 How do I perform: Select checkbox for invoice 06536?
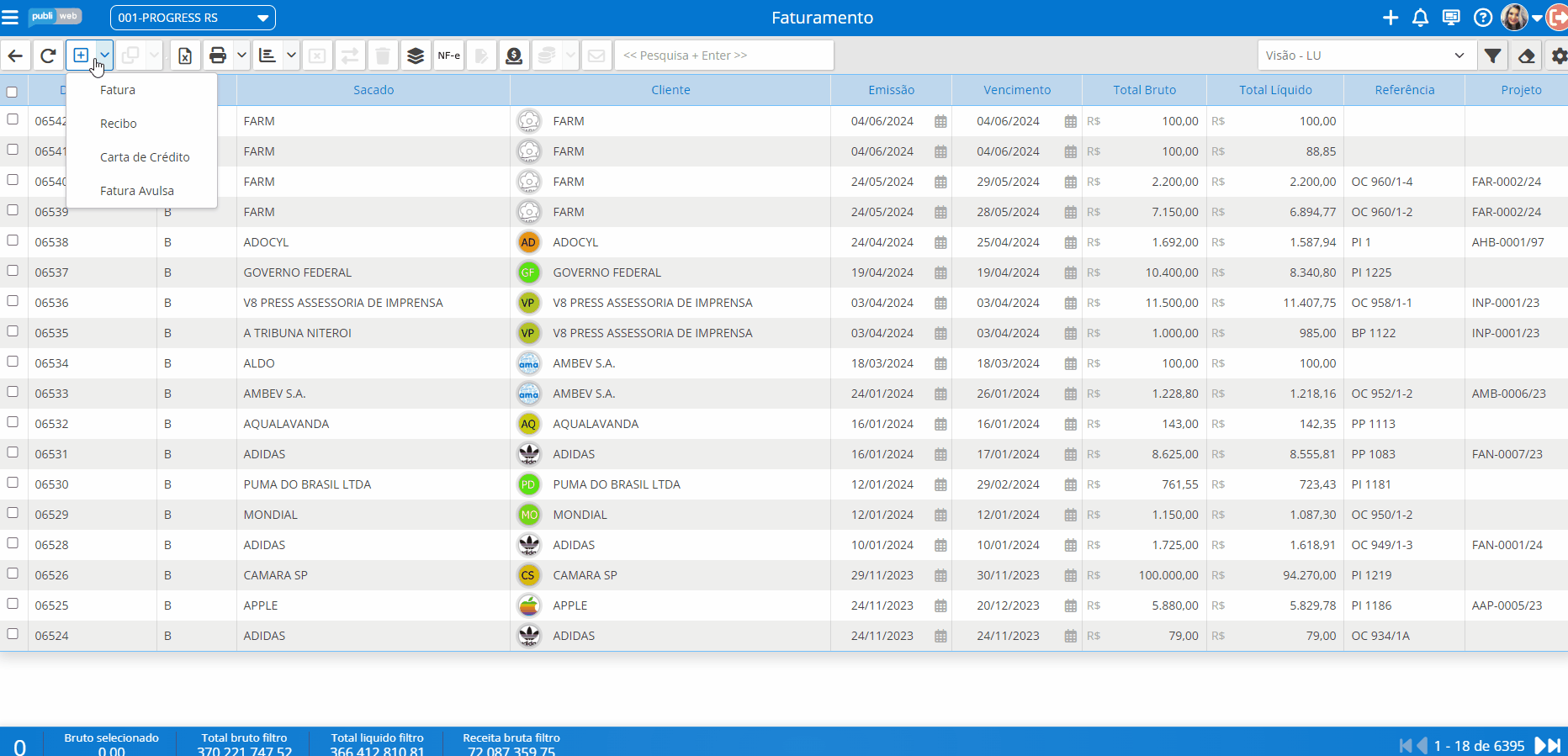pos(13,301)
